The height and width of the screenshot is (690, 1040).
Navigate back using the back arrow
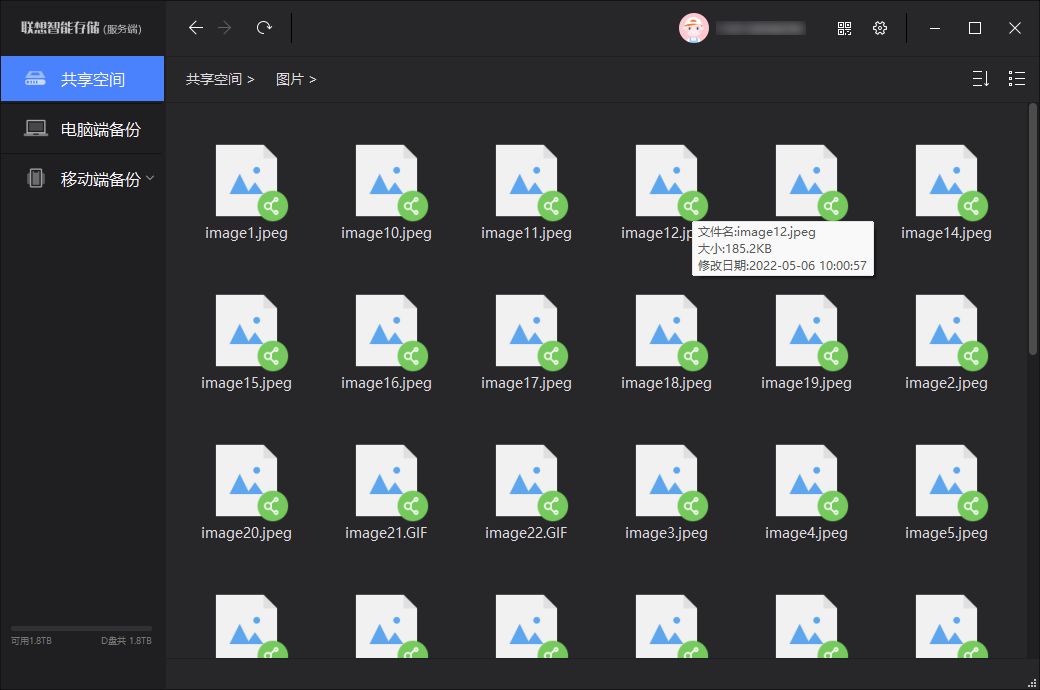(196, 28)
